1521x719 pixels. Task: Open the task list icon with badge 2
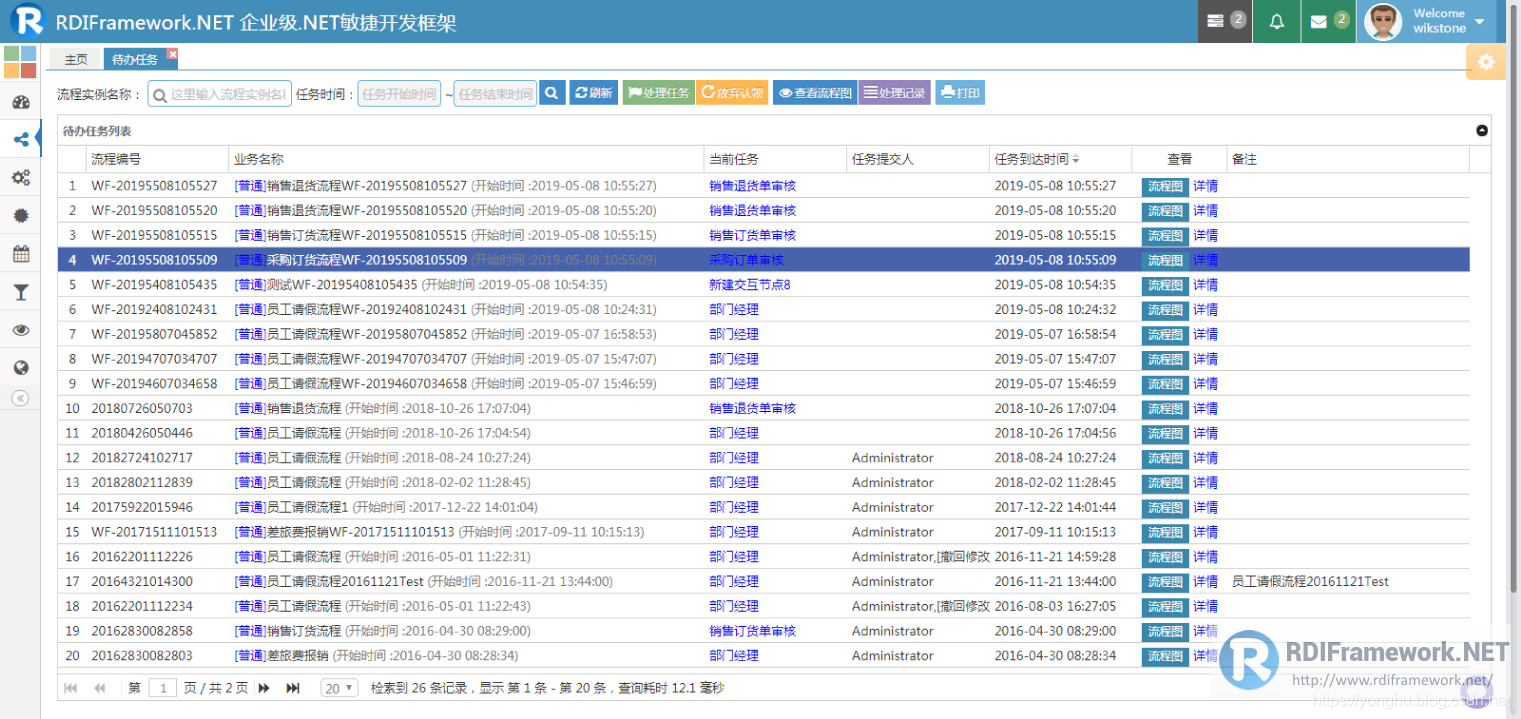(1225, 21)
